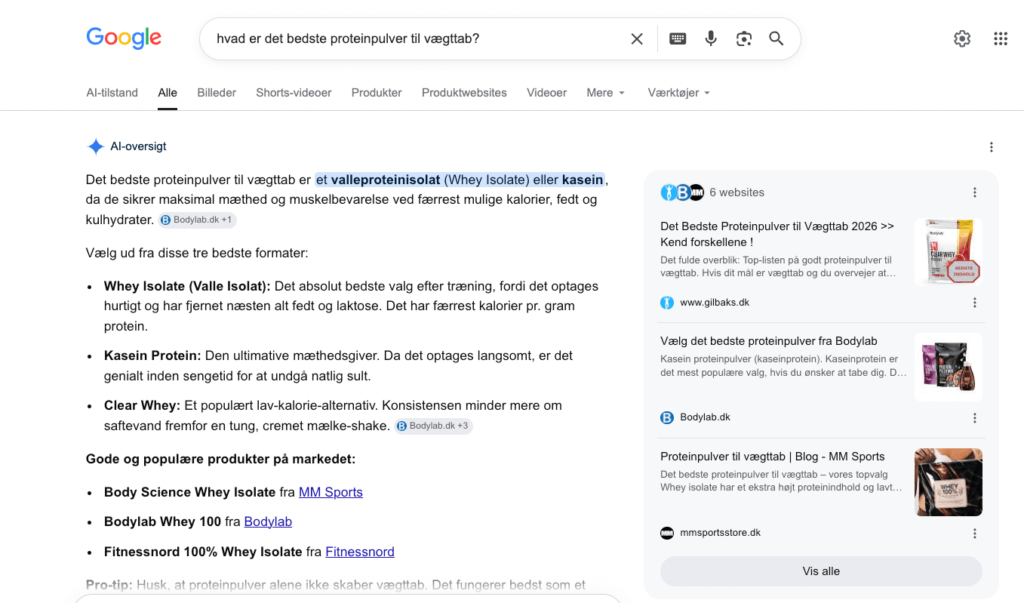Follow the Bodylab link
Image resolution: width=1024 pixels, height=603 pixels.
click(268, 521)
